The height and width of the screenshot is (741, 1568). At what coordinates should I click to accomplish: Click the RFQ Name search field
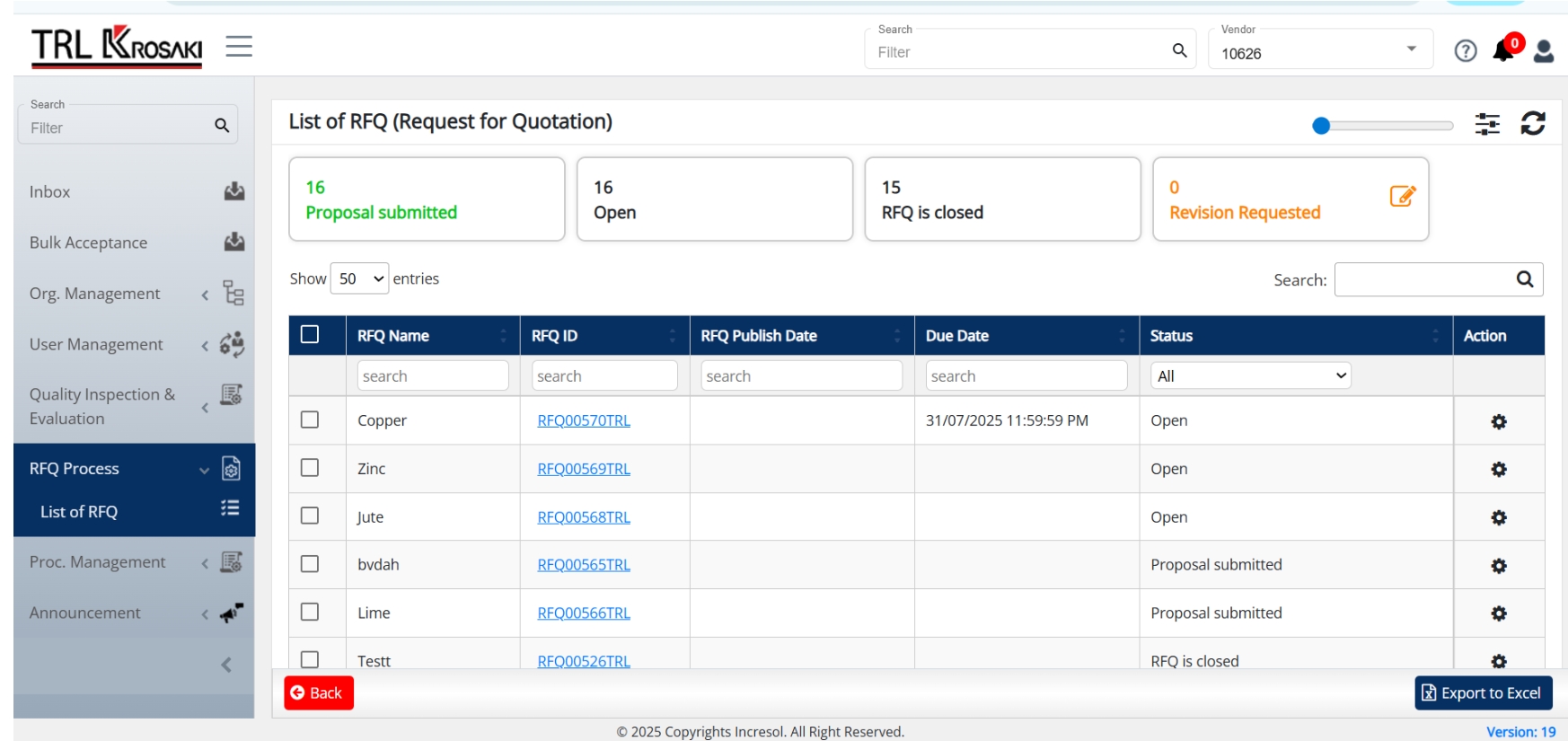(x=433, y=375)
